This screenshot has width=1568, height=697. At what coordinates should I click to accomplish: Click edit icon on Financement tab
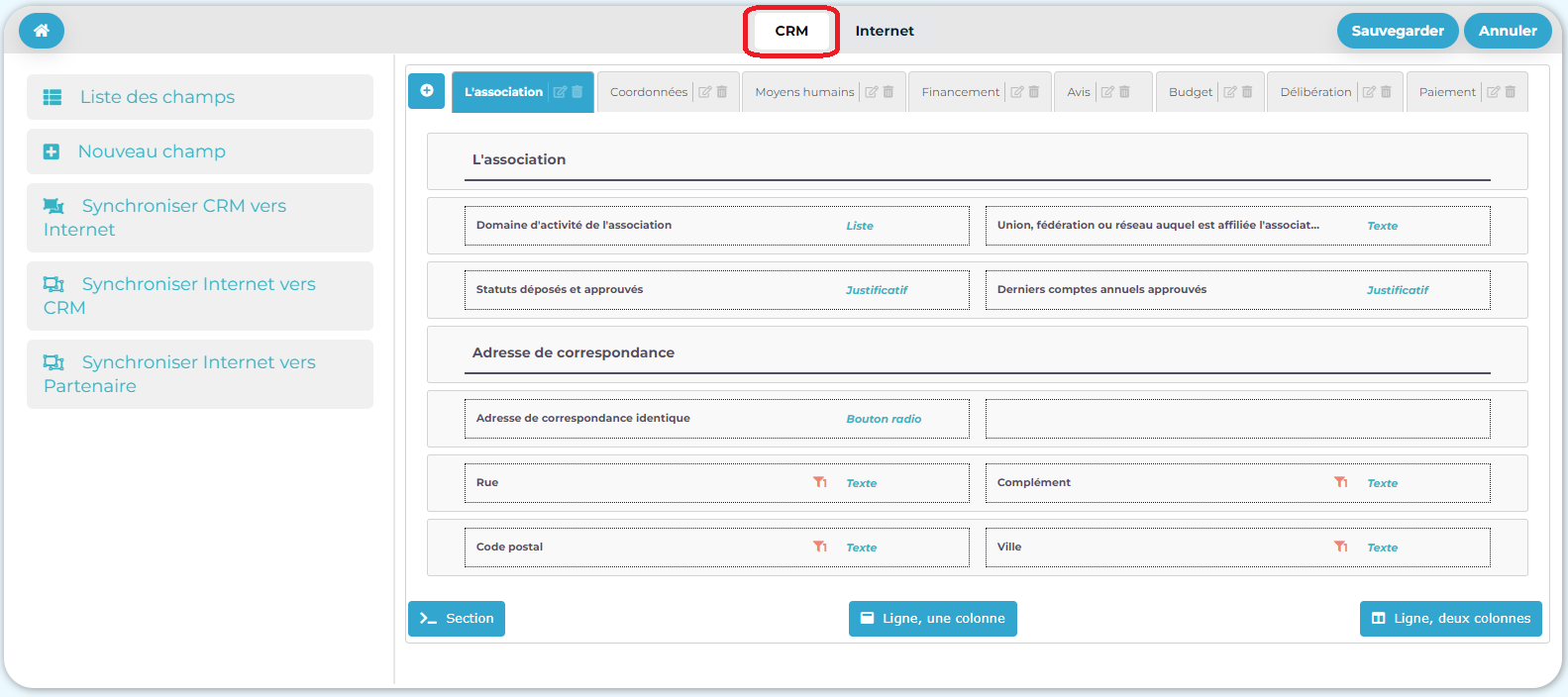point(1016,92)
